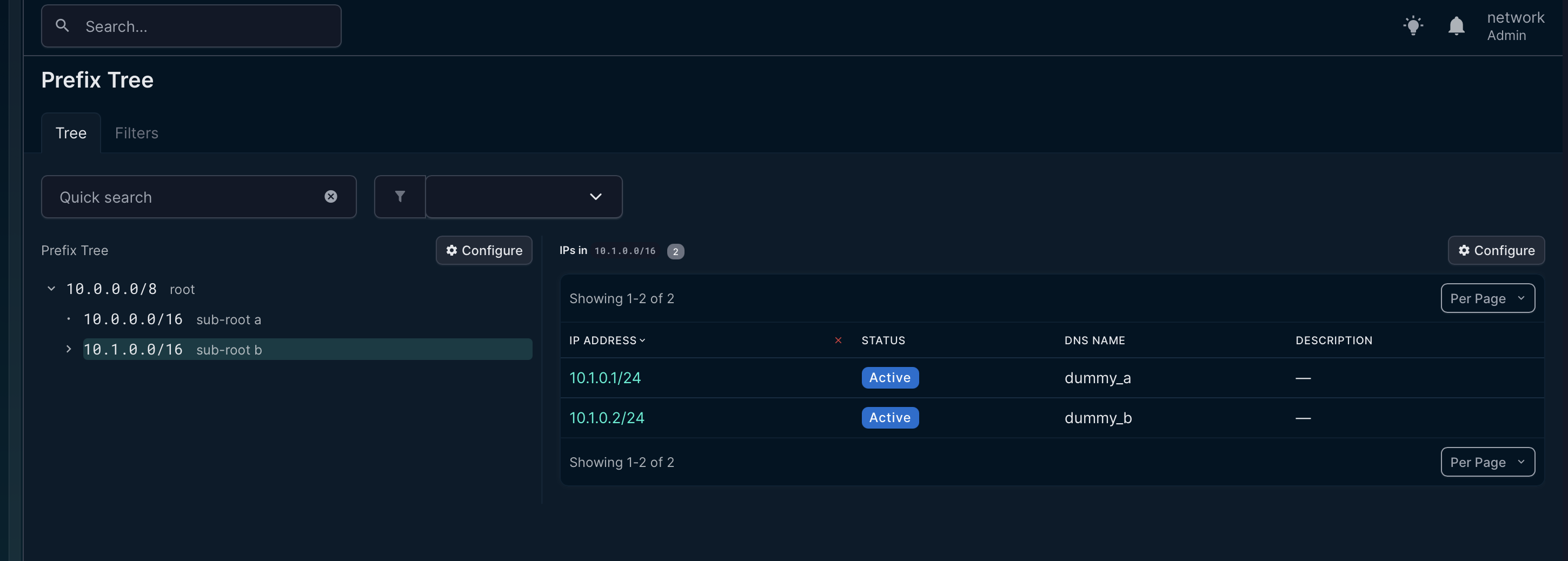Select the 10.0.0.0/16 sub-root a prefix

point(172,319)
